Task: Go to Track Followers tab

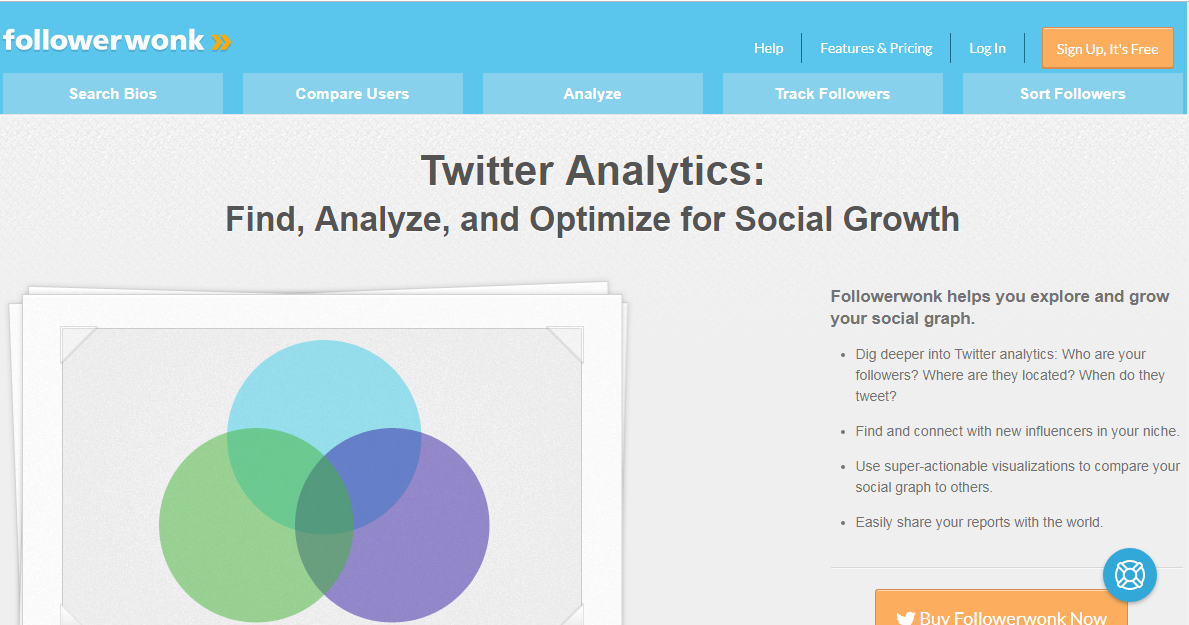Action: (x=833, y=94)
